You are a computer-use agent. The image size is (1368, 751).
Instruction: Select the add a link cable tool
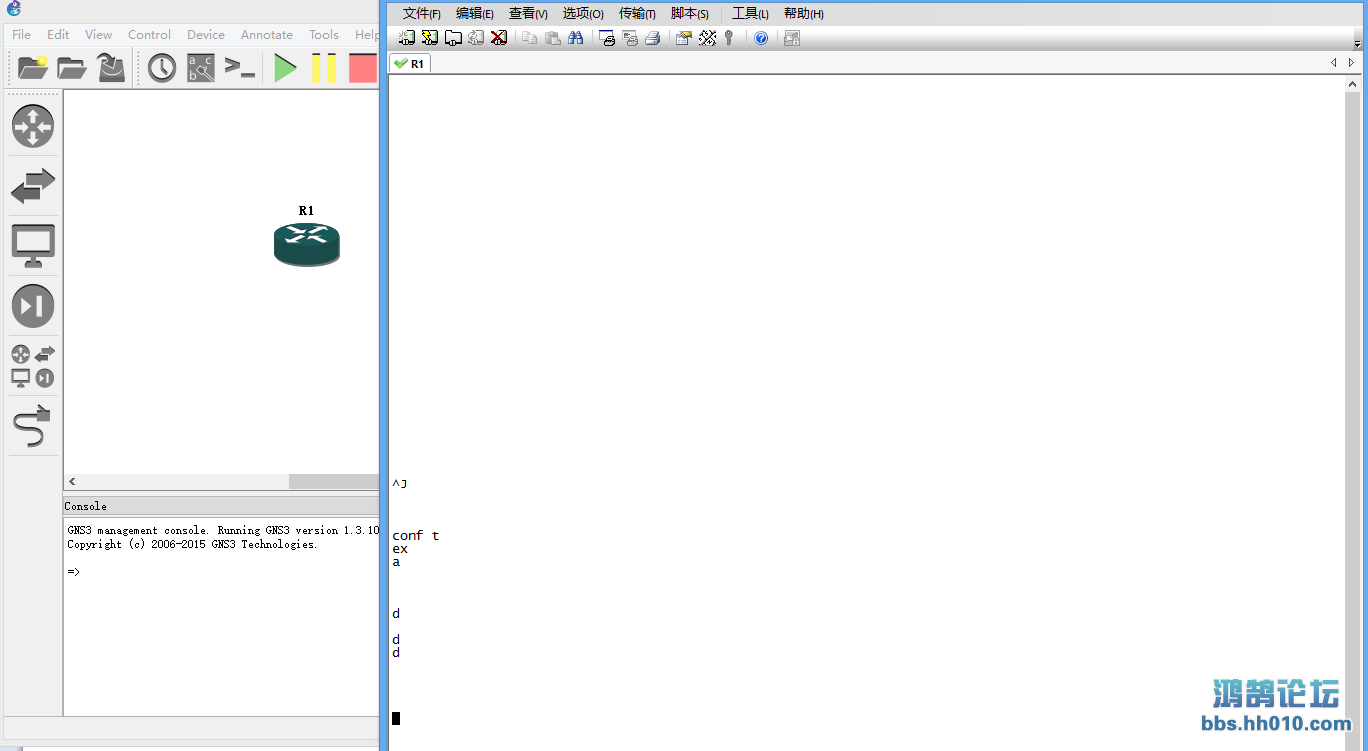point(33,426)
